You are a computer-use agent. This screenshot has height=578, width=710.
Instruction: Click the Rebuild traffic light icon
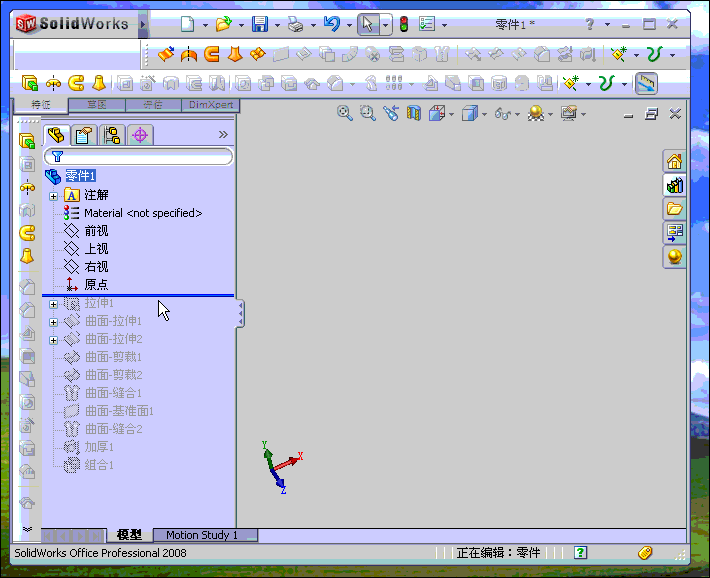[x=404, y=24]
